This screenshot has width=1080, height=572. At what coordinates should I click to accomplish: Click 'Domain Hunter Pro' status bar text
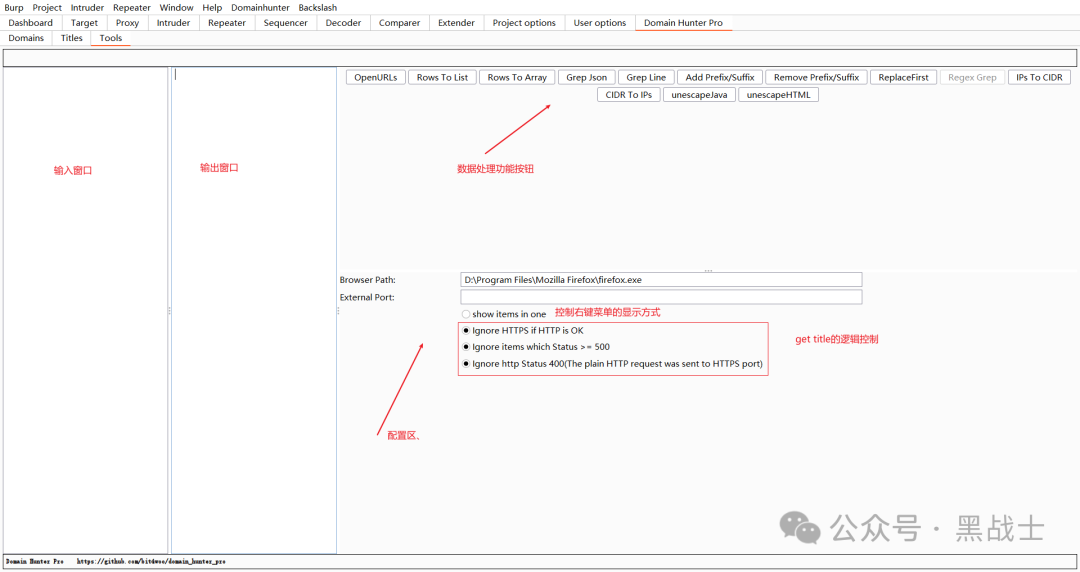tap(34, 562)
